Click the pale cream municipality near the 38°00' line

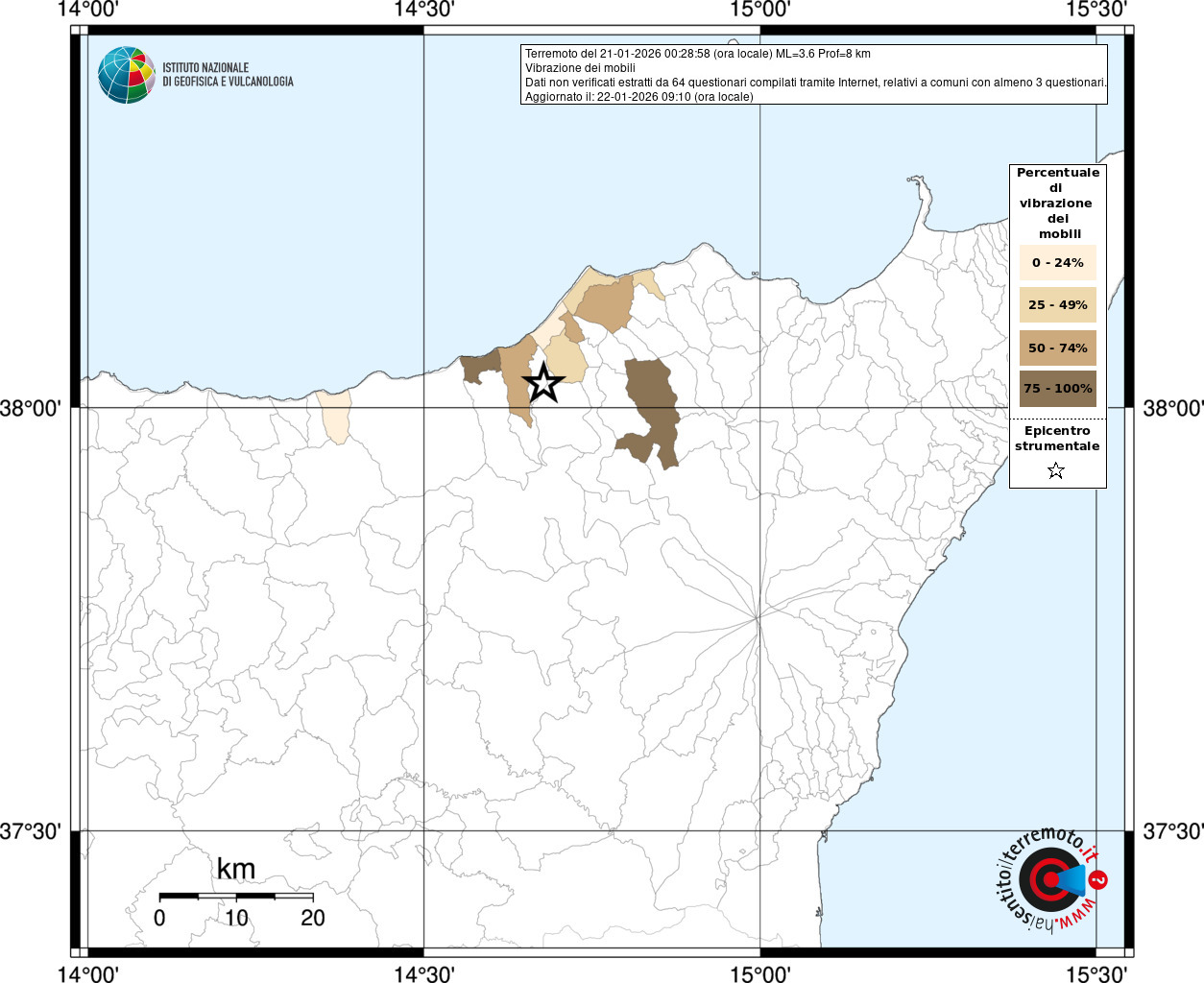pos(335,416)
